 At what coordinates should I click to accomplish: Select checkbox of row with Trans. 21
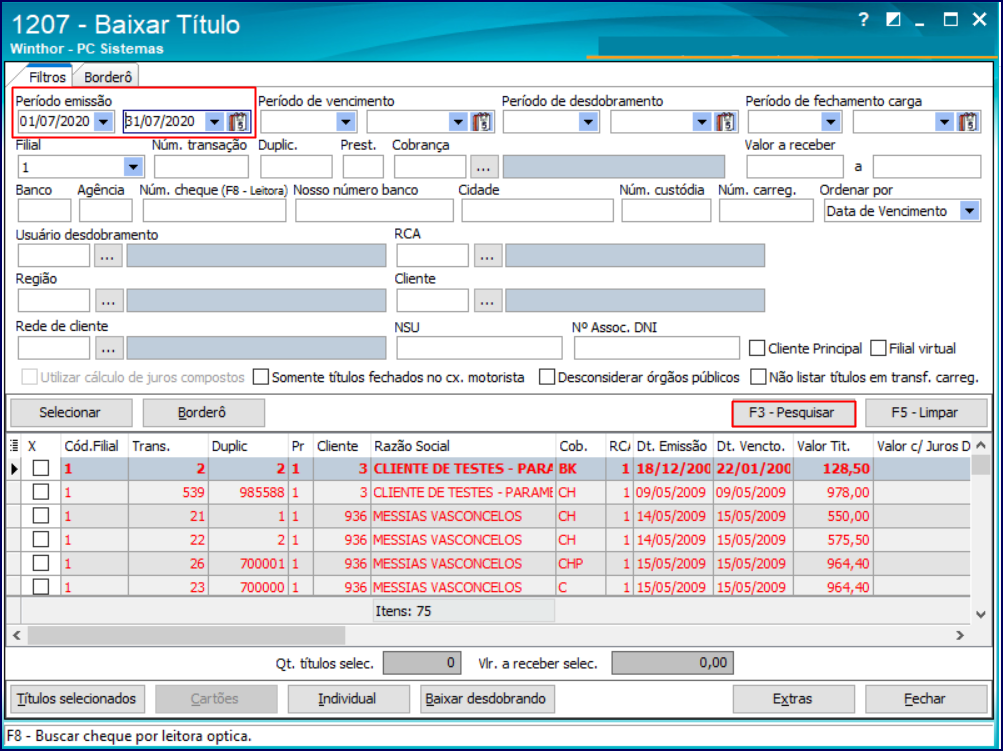(x=41, y=516)
